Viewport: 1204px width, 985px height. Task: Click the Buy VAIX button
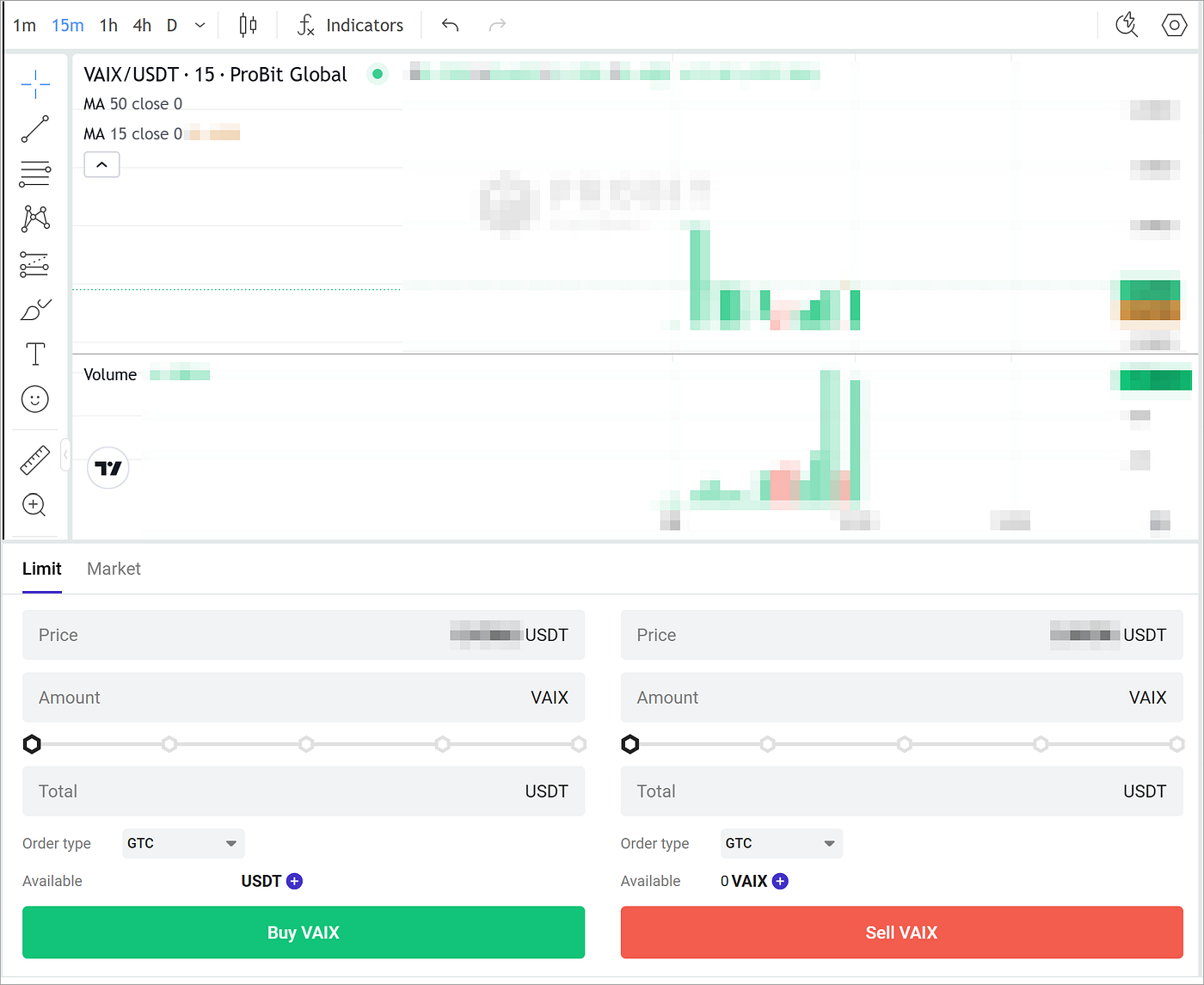pyautogui.click(x=304, y=933)
